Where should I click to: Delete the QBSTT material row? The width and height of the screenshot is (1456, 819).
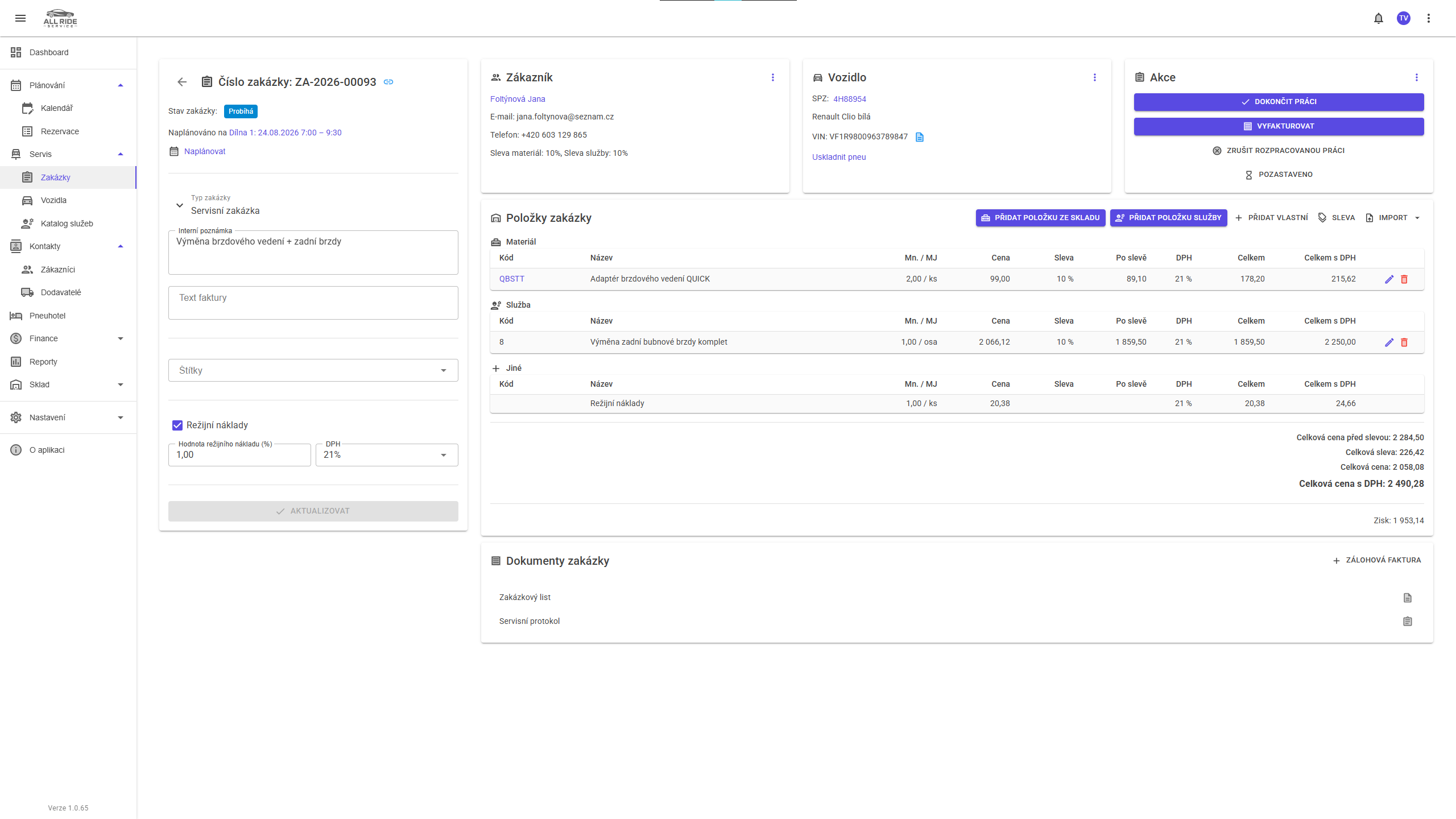point(1404,279)
